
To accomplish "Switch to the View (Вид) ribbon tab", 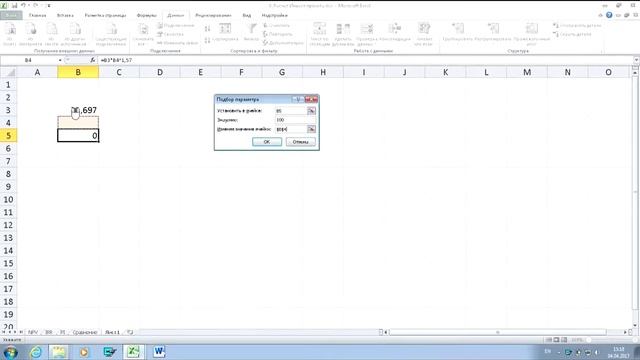I will click(x=247, y=15).
